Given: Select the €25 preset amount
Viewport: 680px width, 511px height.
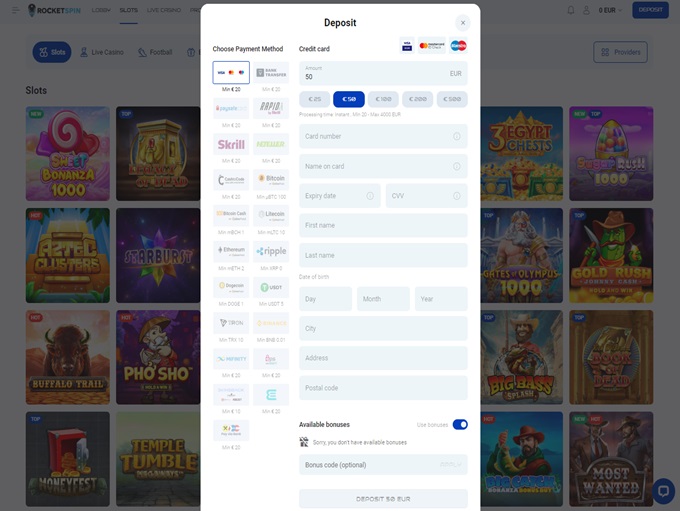Looking at the screenshot, I should 315,99.
